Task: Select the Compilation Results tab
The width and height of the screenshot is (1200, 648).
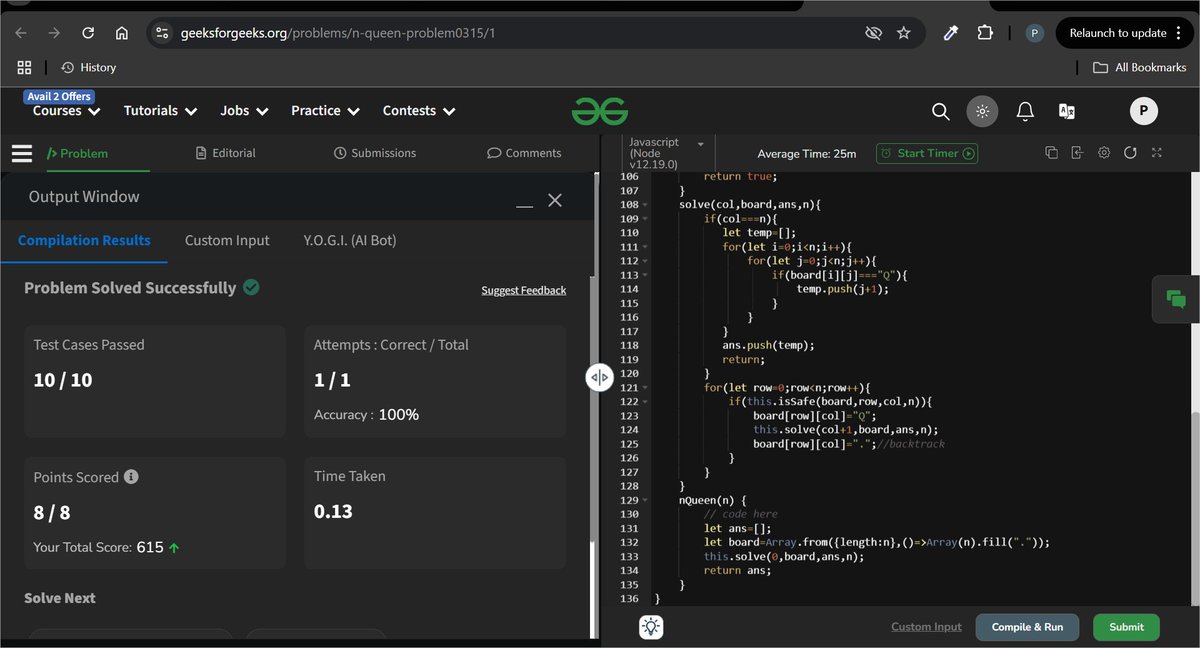Action: click(x=84, y=240)
